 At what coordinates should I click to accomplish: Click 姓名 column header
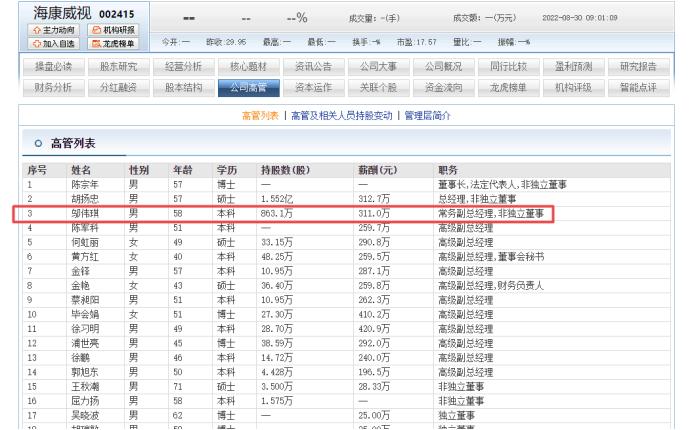81,170
